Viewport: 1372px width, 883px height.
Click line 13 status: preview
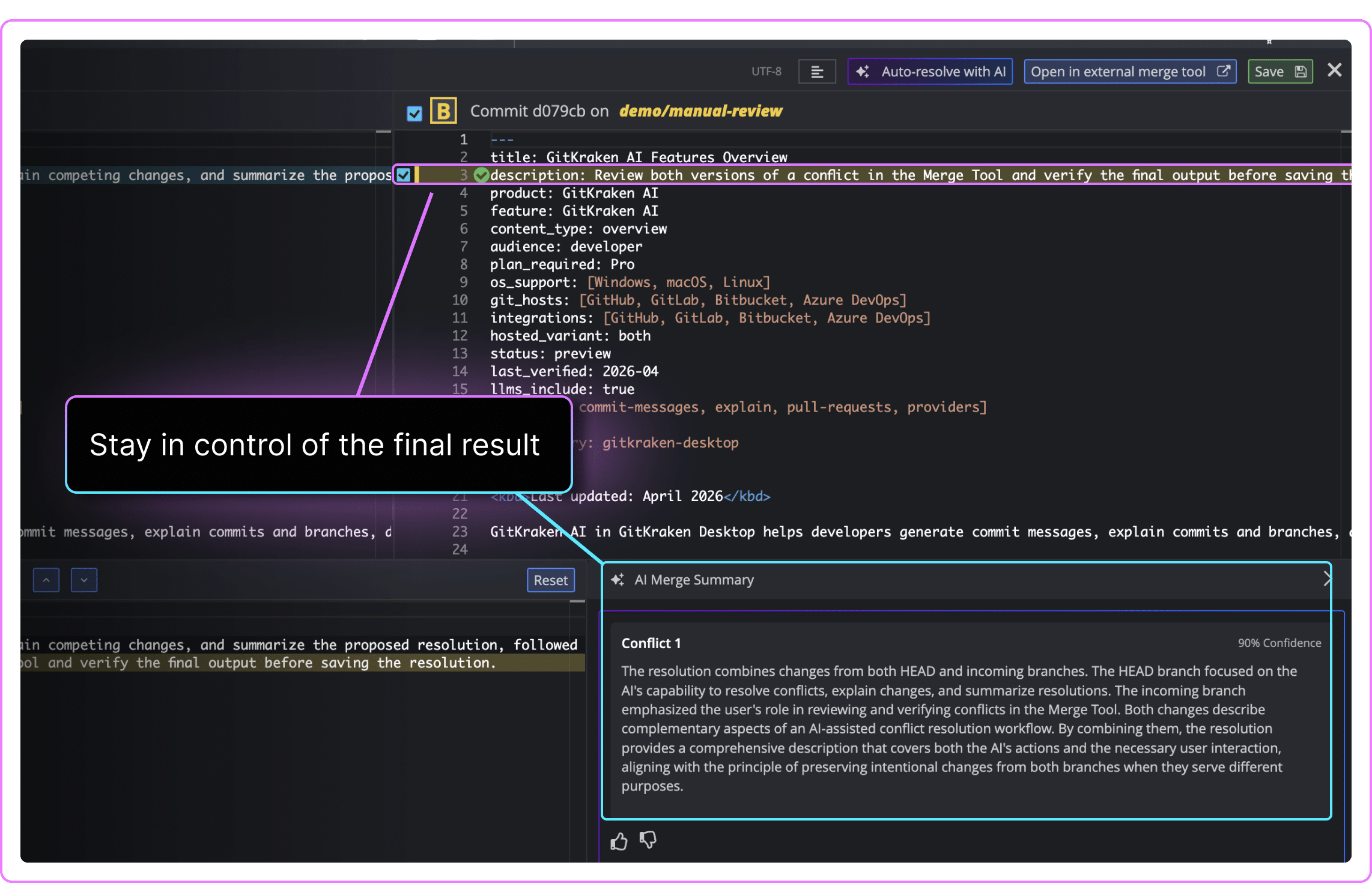(550, 353)
